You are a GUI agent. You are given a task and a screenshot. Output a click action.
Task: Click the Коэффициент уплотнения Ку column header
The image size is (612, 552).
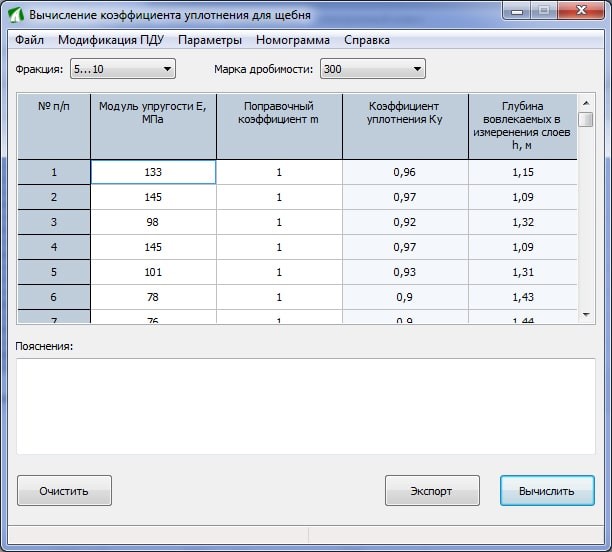click(x=405, y=126)
